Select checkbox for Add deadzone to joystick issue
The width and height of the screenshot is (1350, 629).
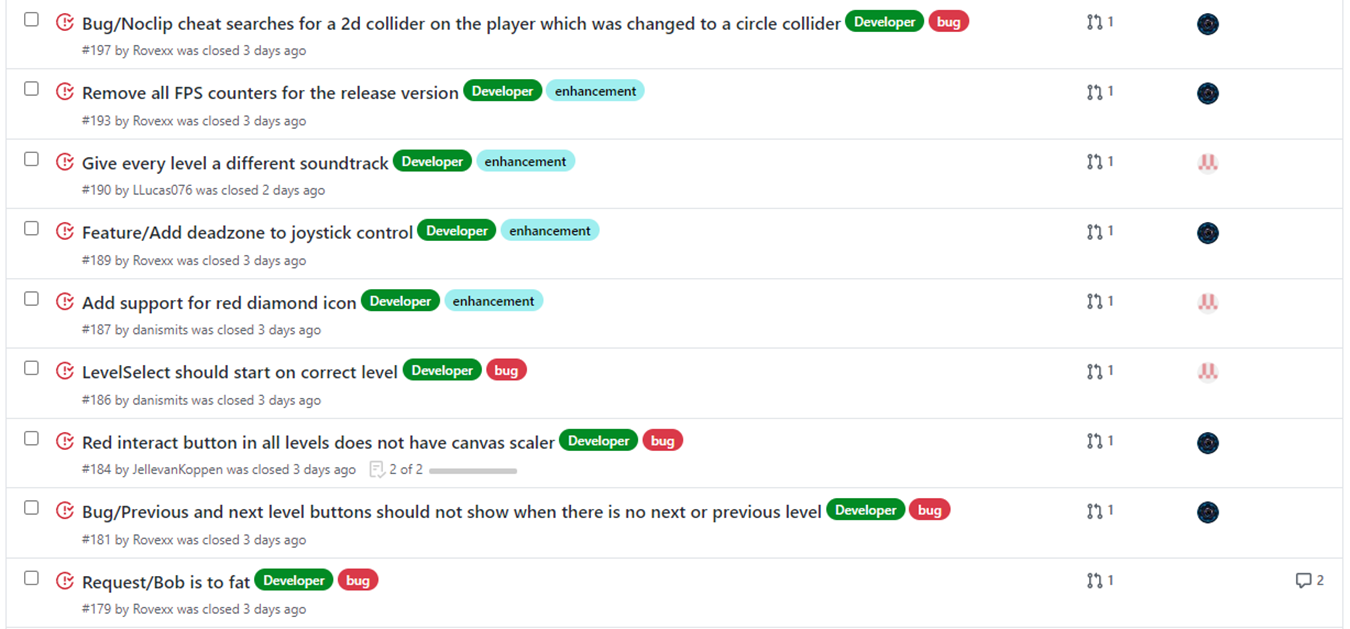point(31,228)
